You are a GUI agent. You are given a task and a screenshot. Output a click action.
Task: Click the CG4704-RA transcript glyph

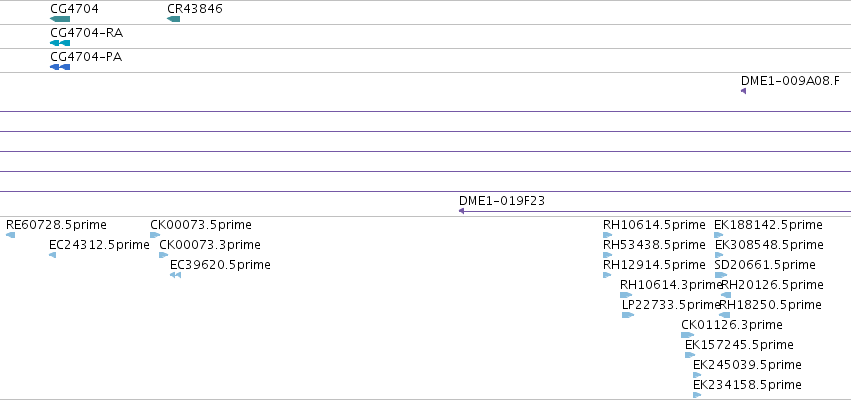tap(60, 43)
